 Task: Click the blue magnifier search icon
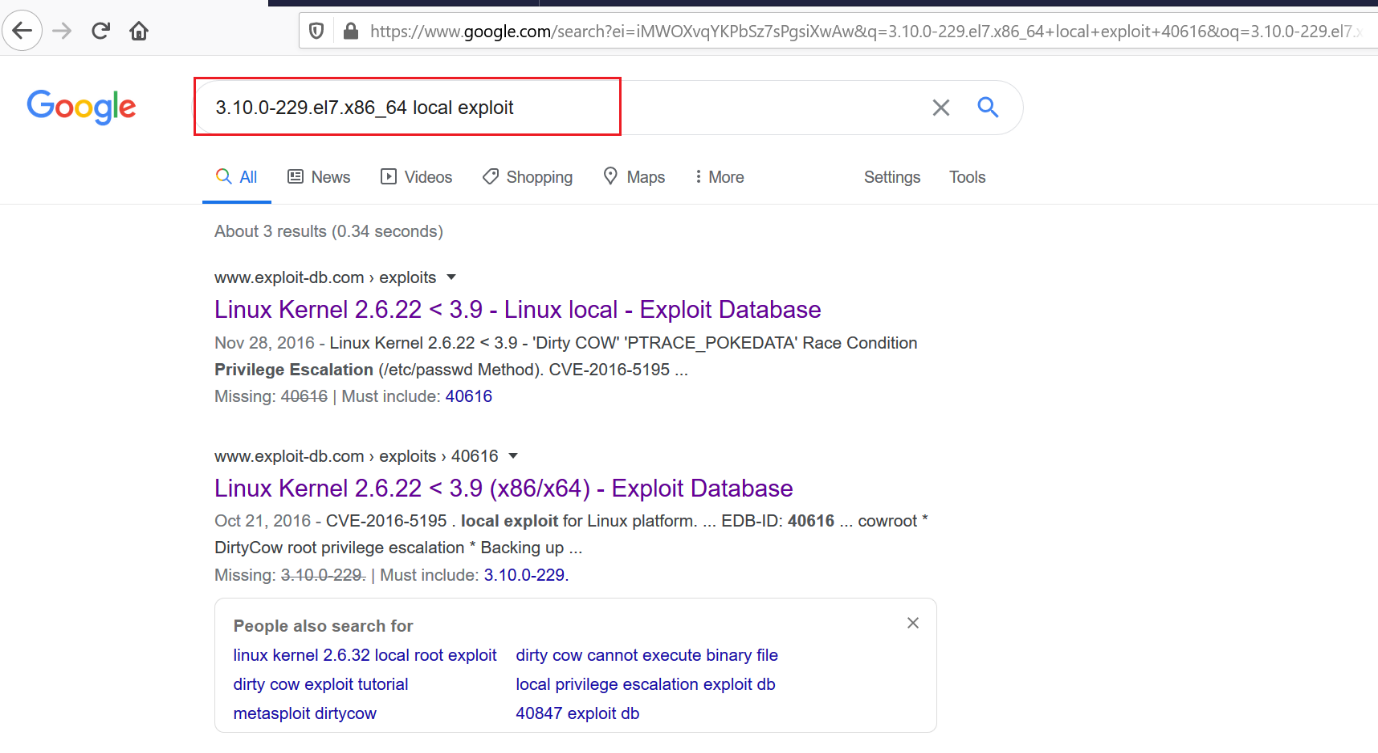click(x=988, y=107)
